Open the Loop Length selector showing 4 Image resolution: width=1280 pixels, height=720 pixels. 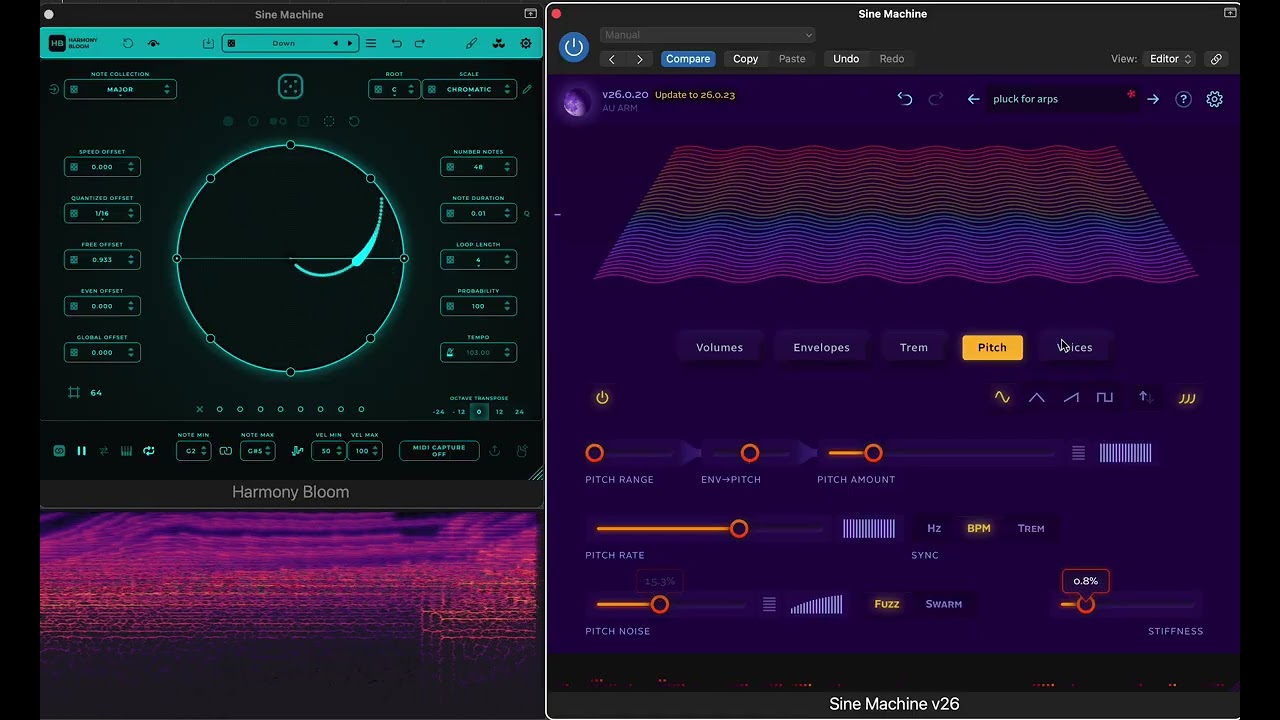click(x=478, y=260)
